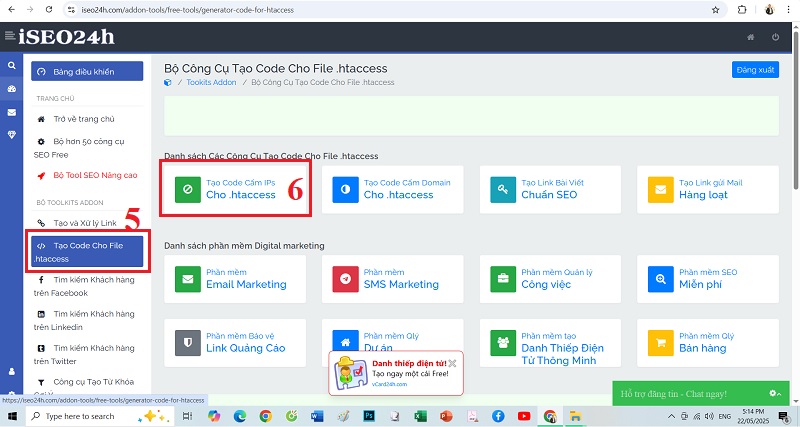Open the green ban icon for Cấm IPs
The width and height of the screenshot is (800, 427).
188,190
